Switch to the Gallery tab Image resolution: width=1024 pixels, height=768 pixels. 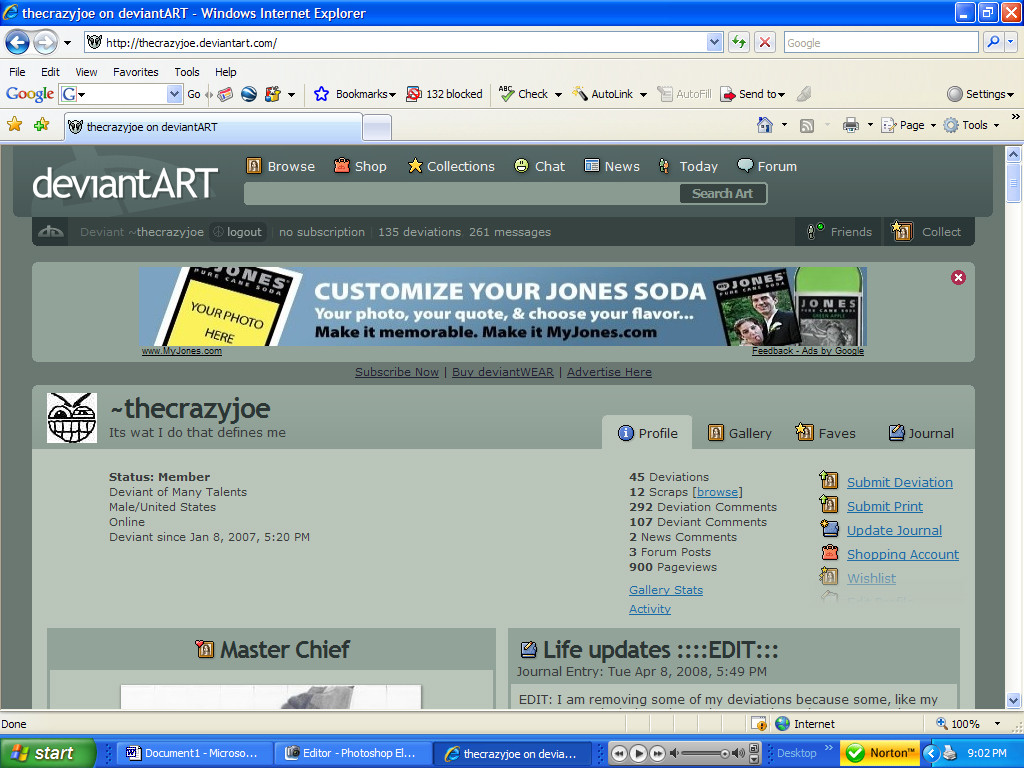(740, 433)
